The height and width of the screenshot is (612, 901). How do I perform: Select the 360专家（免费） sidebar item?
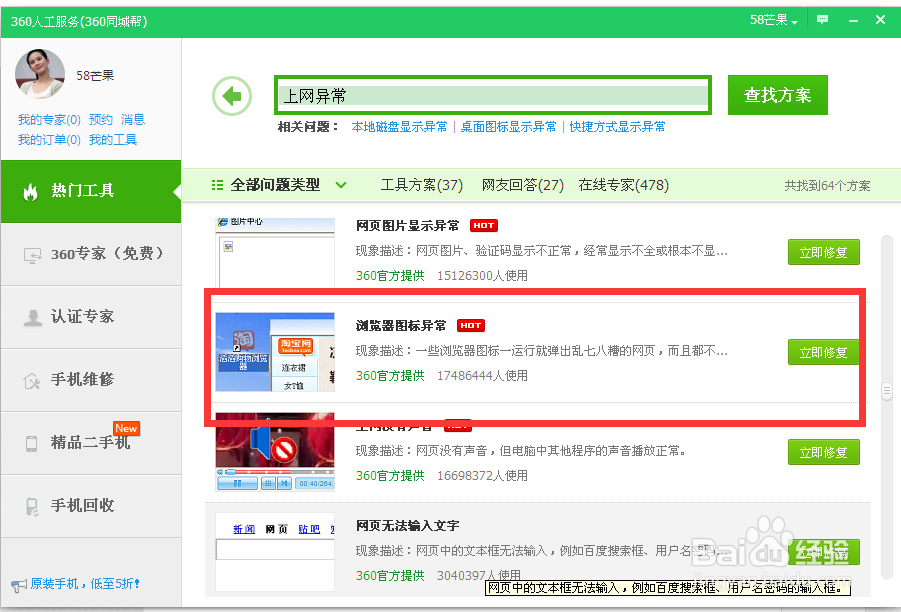click(x=91, y=254)
